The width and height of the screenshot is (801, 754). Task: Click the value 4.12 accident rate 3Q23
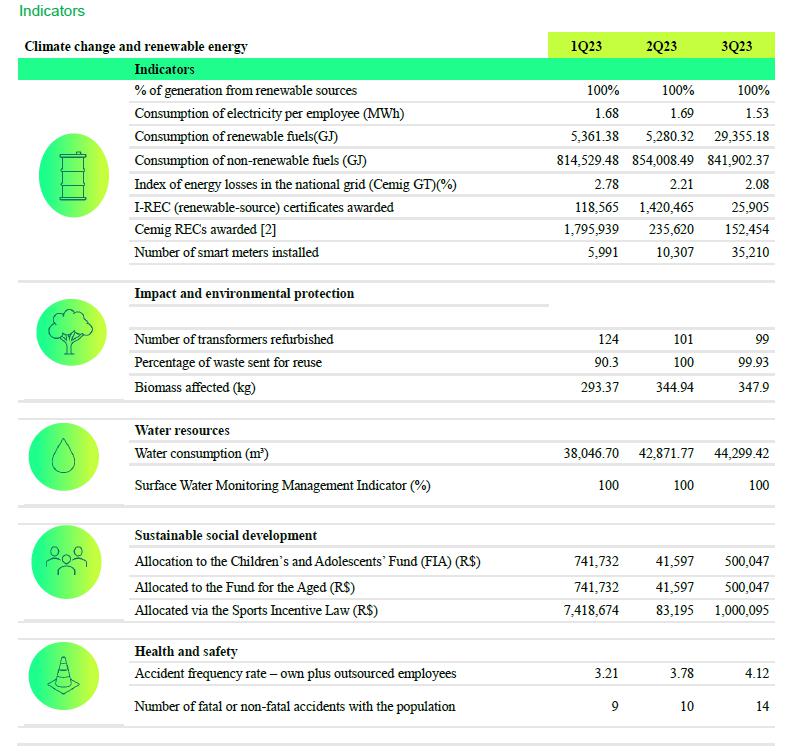point(757,674)
